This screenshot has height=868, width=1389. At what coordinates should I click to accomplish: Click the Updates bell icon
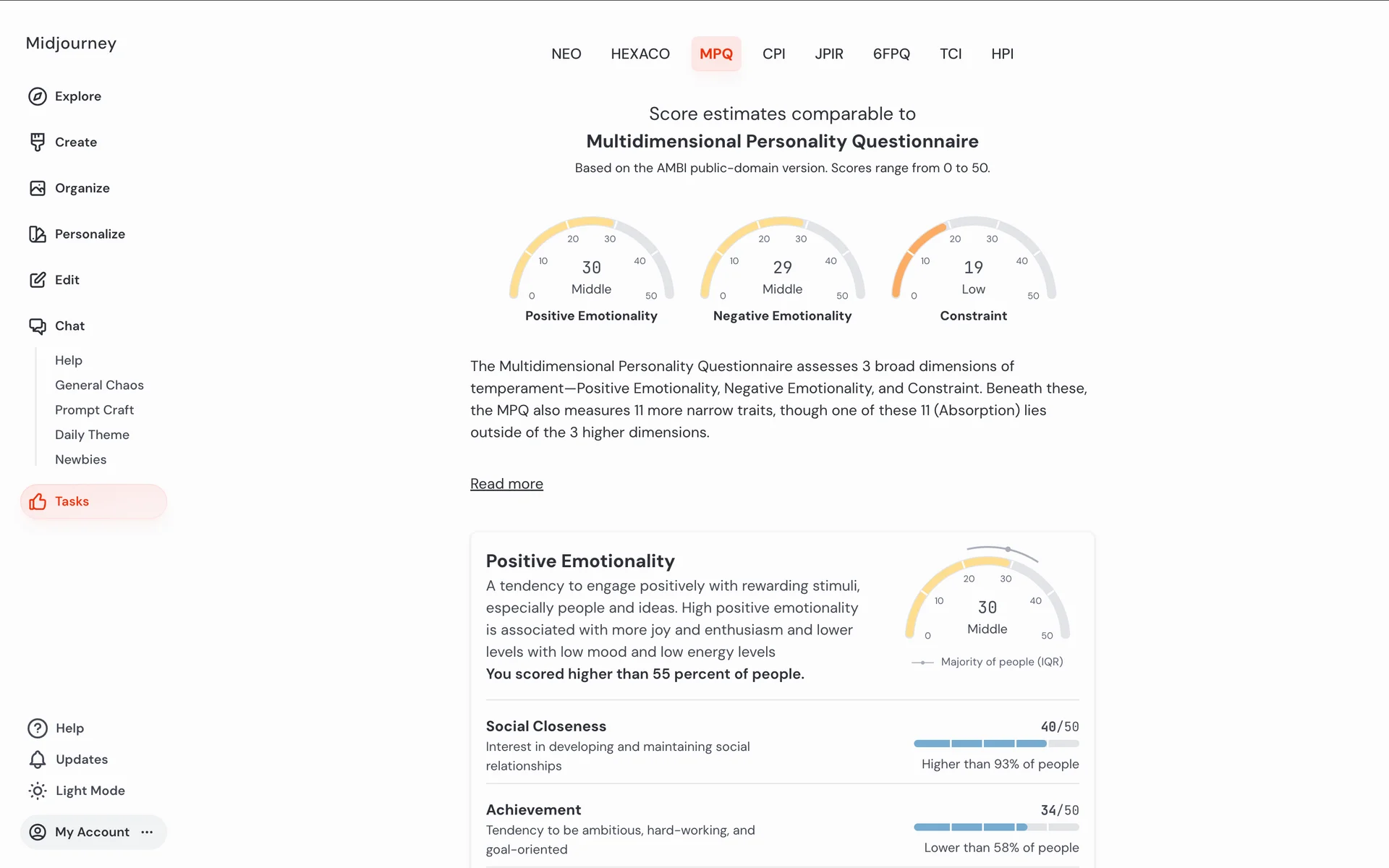coord(38,759)
